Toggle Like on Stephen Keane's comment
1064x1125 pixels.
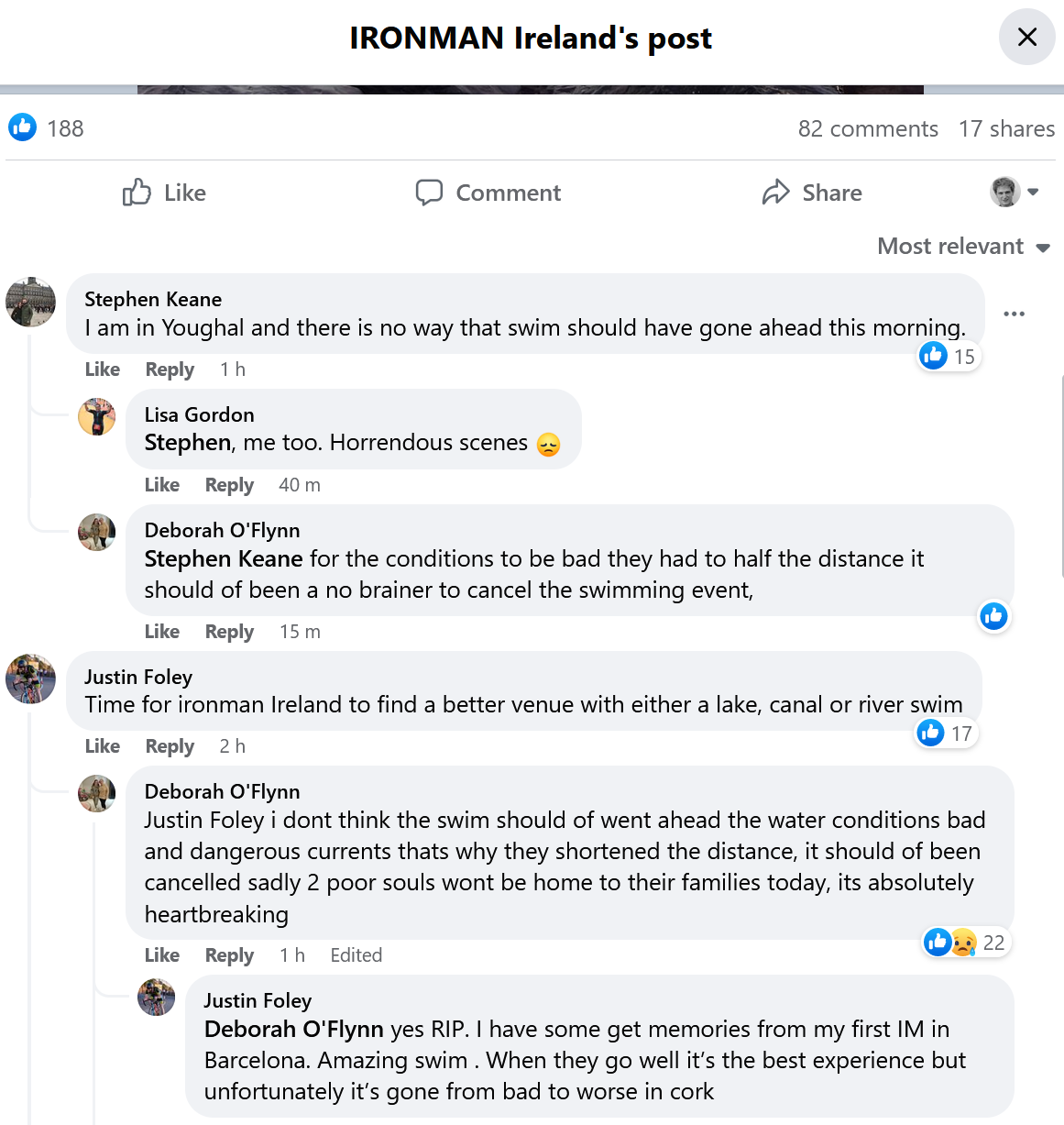[x=103, y=369]
